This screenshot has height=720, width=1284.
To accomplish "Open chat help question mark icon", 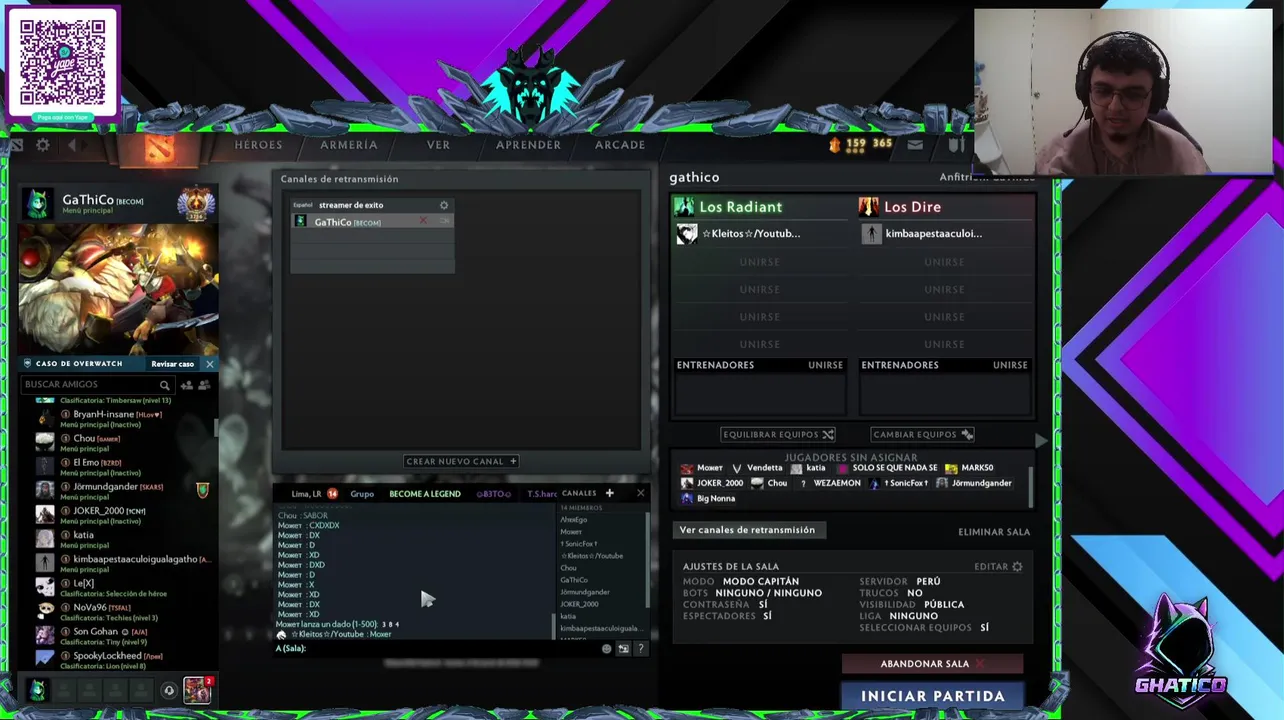I will pyautogui.click(x=641, y=649).
